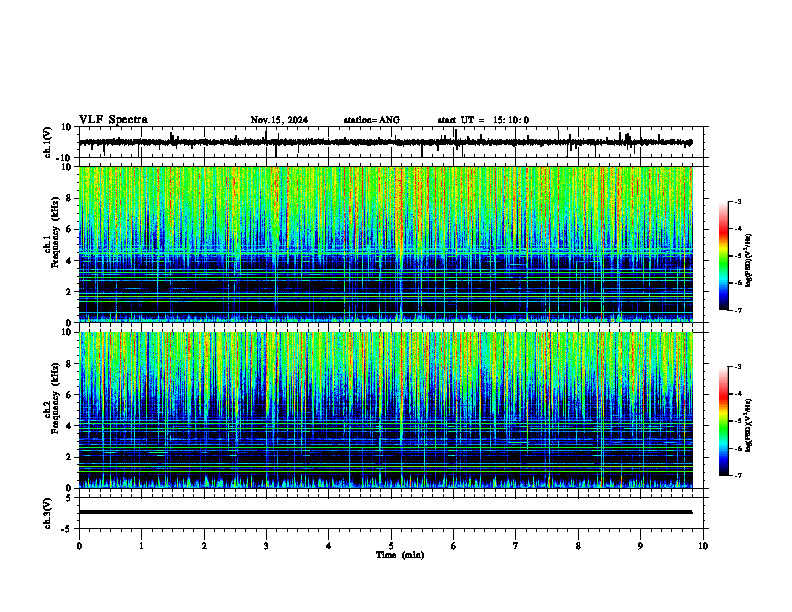
Task: Click the "ch.3(V)" axis label
Action: pos(47,513)
